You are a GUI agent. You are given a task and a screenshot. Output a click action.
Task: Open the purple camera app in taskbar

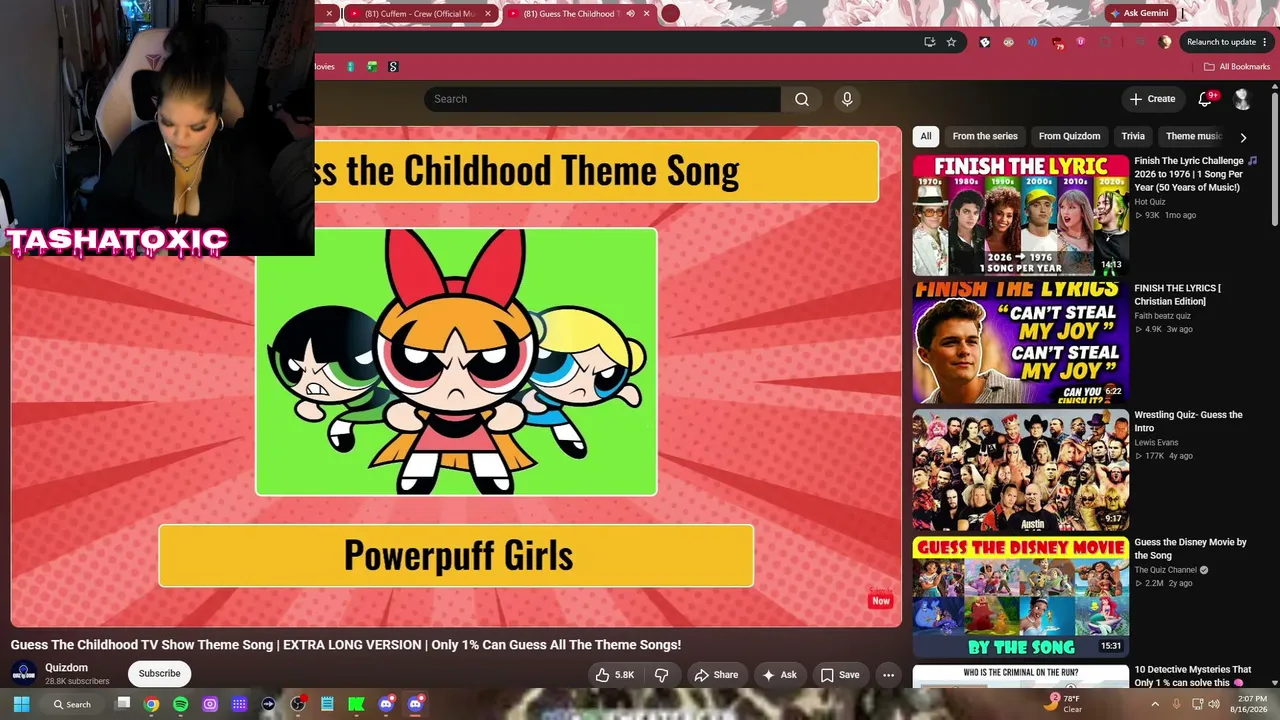(210, 704)
